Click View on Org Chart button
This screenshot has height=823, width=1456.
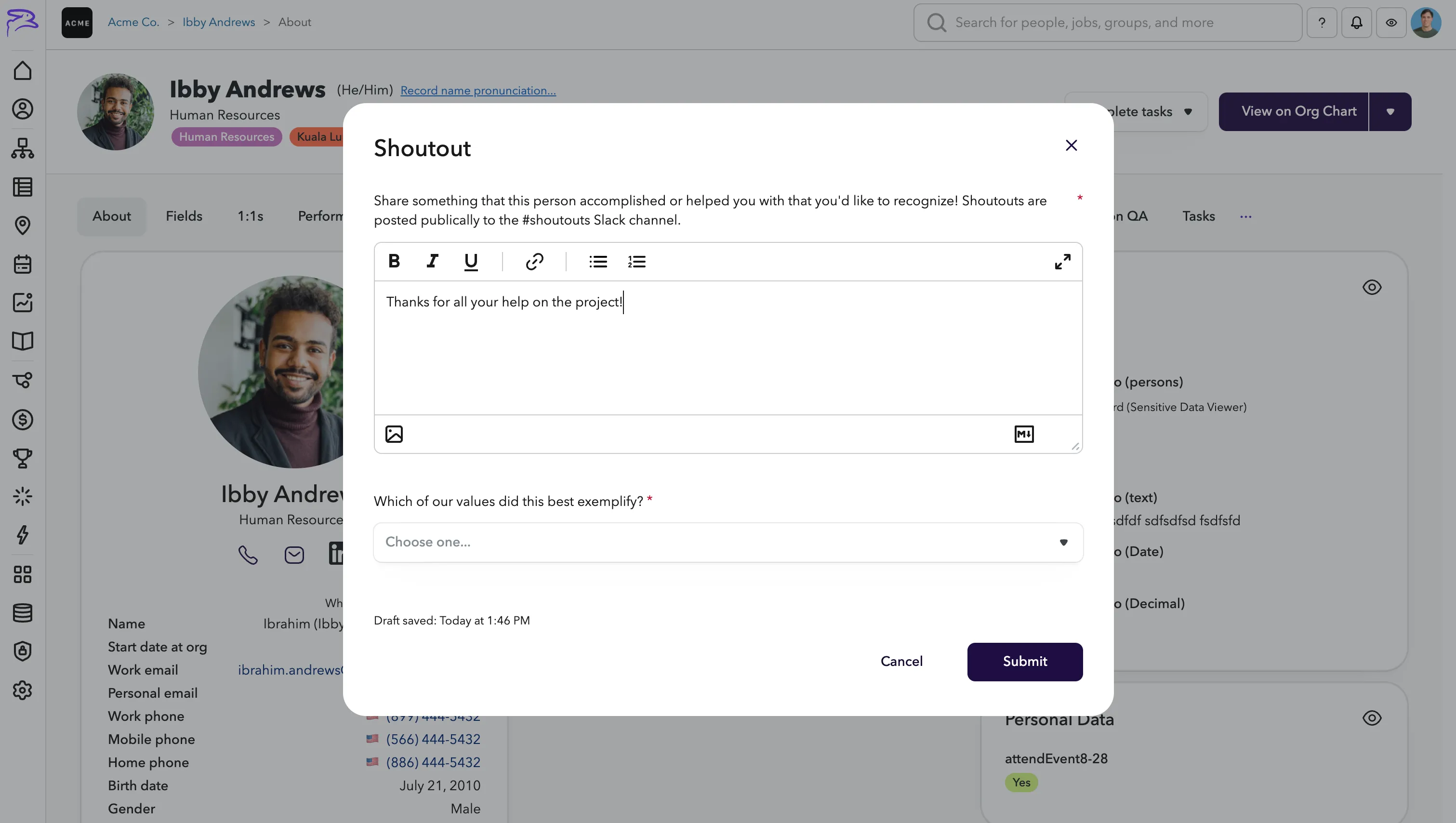tap(1294, 111)
